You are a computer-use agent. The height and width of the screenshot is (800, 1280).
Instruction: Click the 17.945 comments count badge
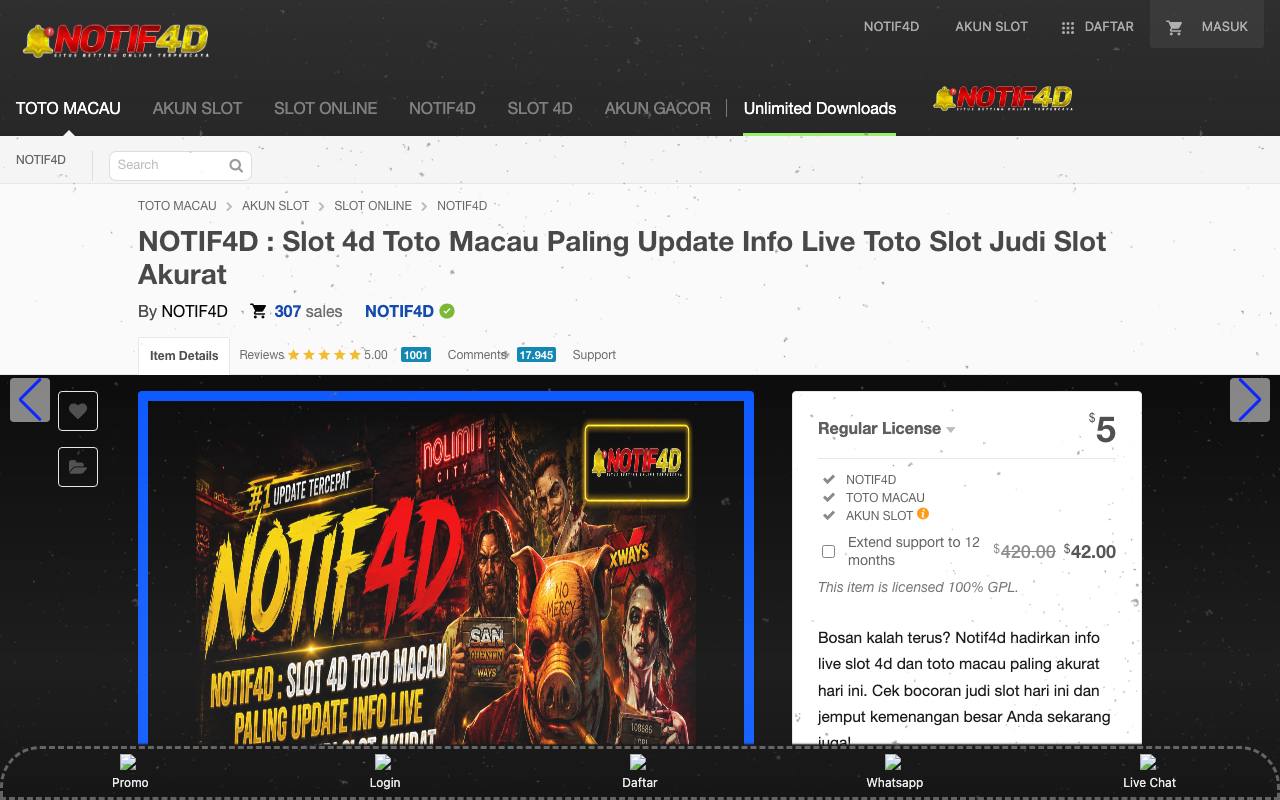pyautogui.click(x=536, y=355)
